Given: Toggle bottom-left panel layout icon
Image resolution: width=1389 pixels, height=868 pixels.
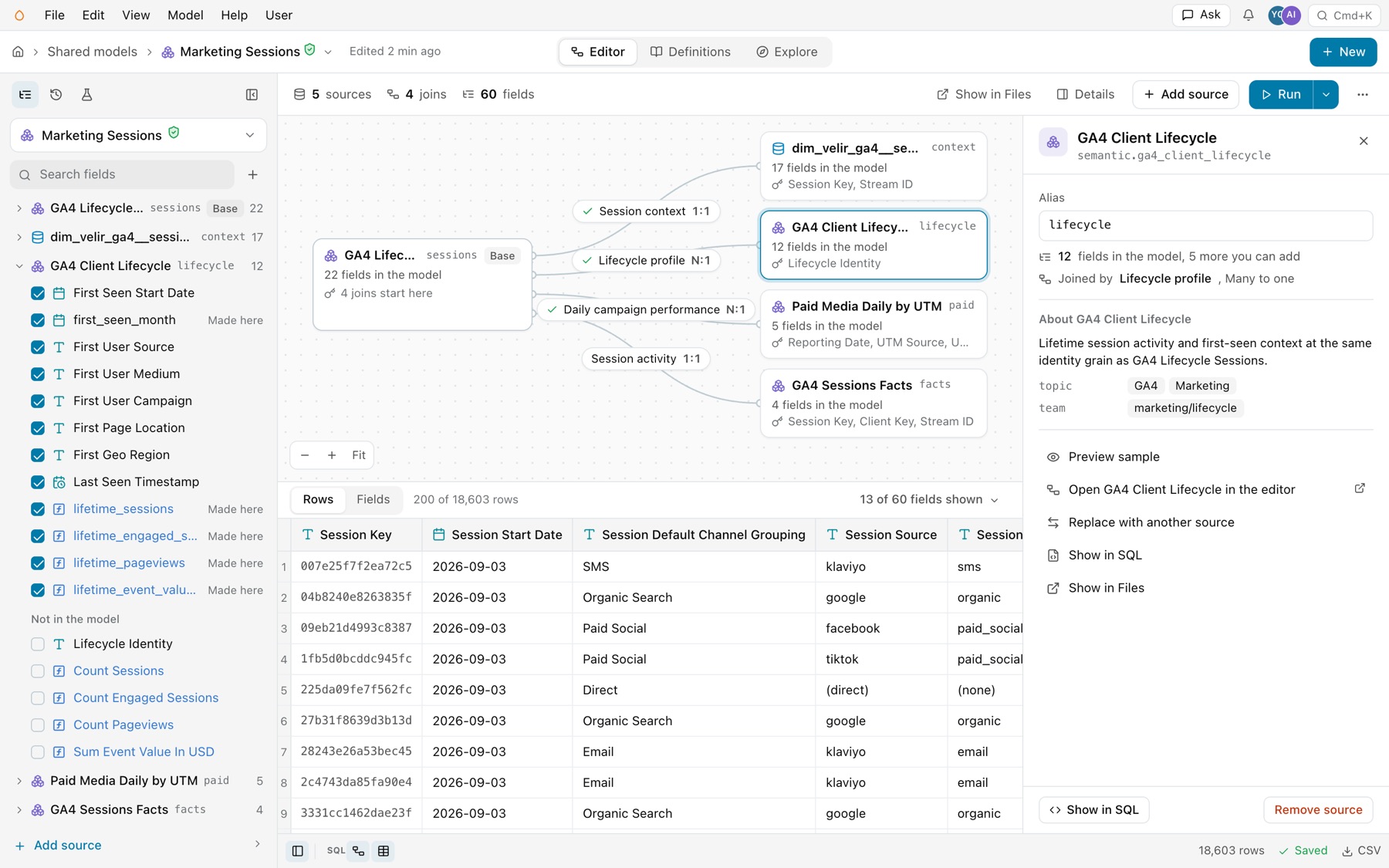Looking at the screenshot, I should click(297, 850).
